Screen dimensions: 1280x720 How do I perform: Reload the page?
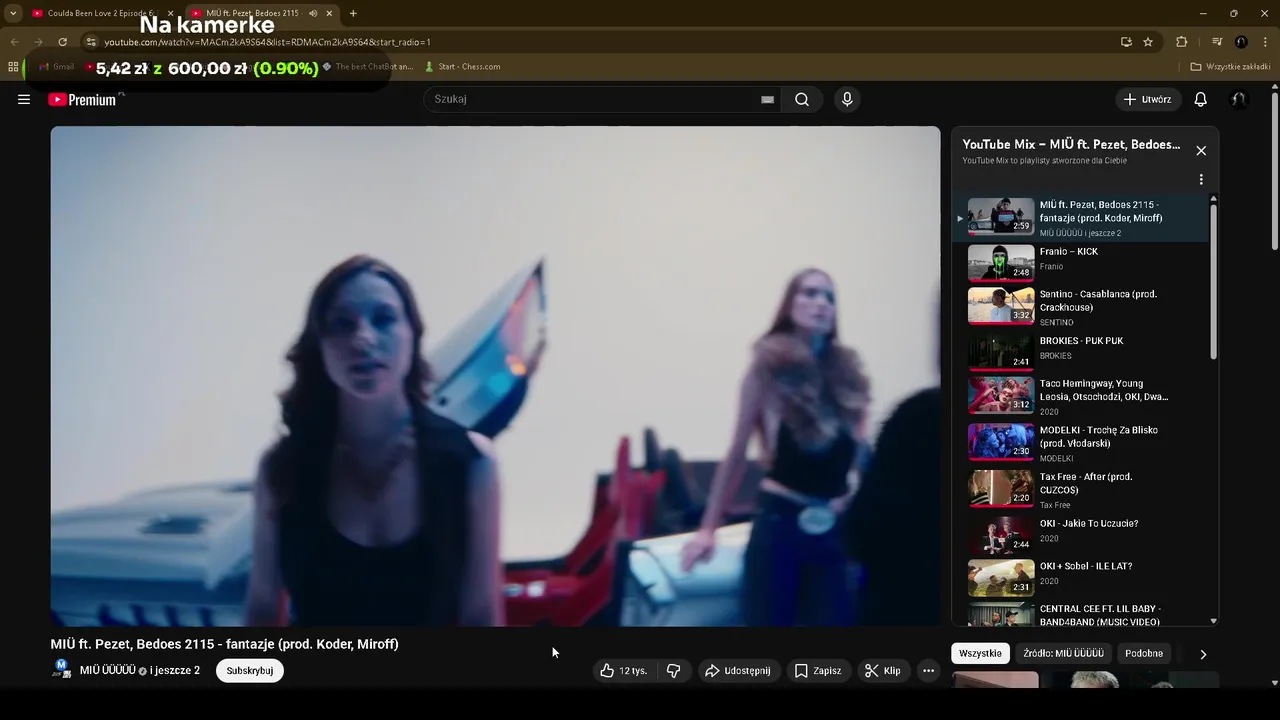[x=62, y=42]
